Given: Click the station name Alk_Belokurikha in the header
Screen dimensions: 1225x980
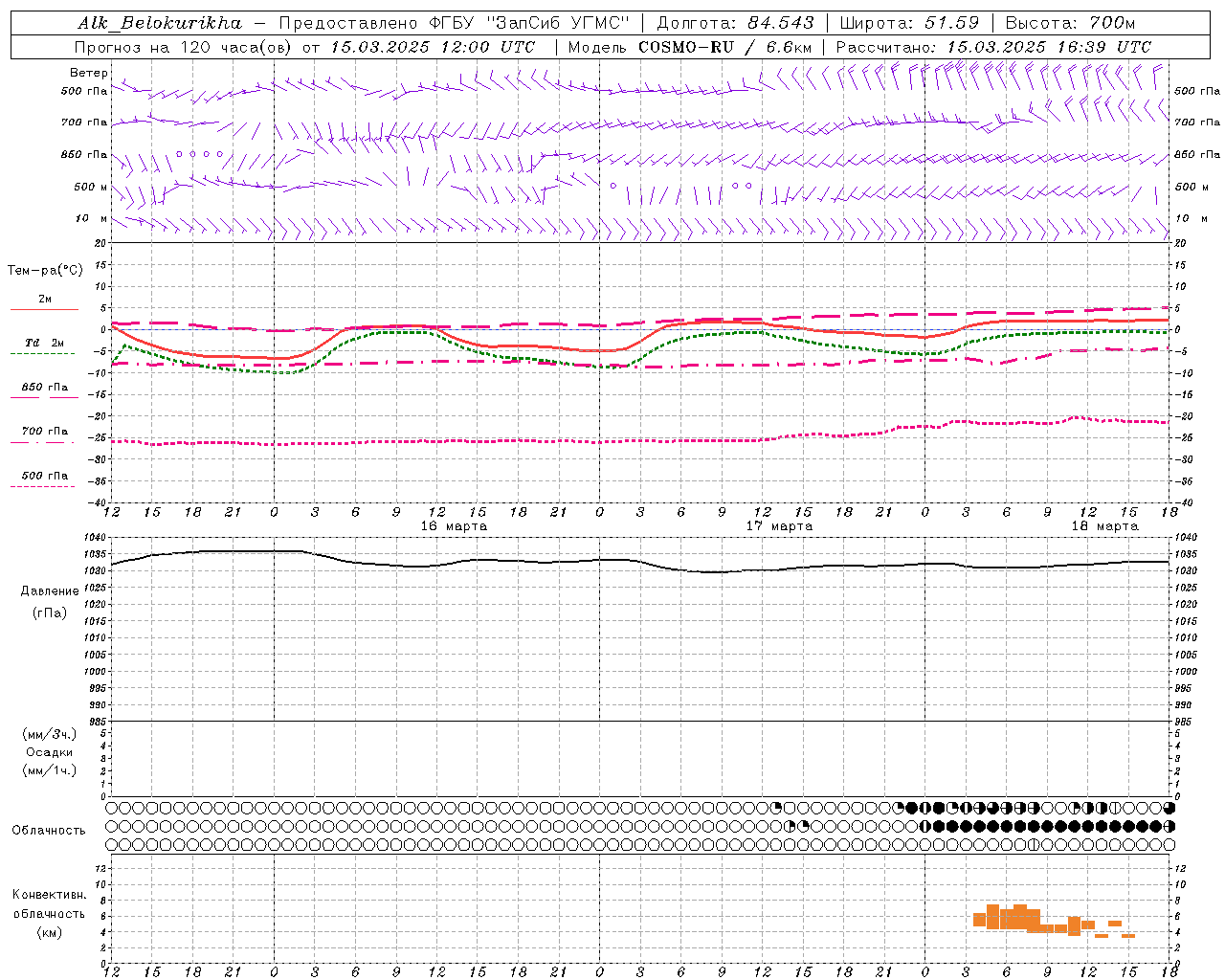Looking at the screenshot, I should pyautogui.click(x=160, y=23).
